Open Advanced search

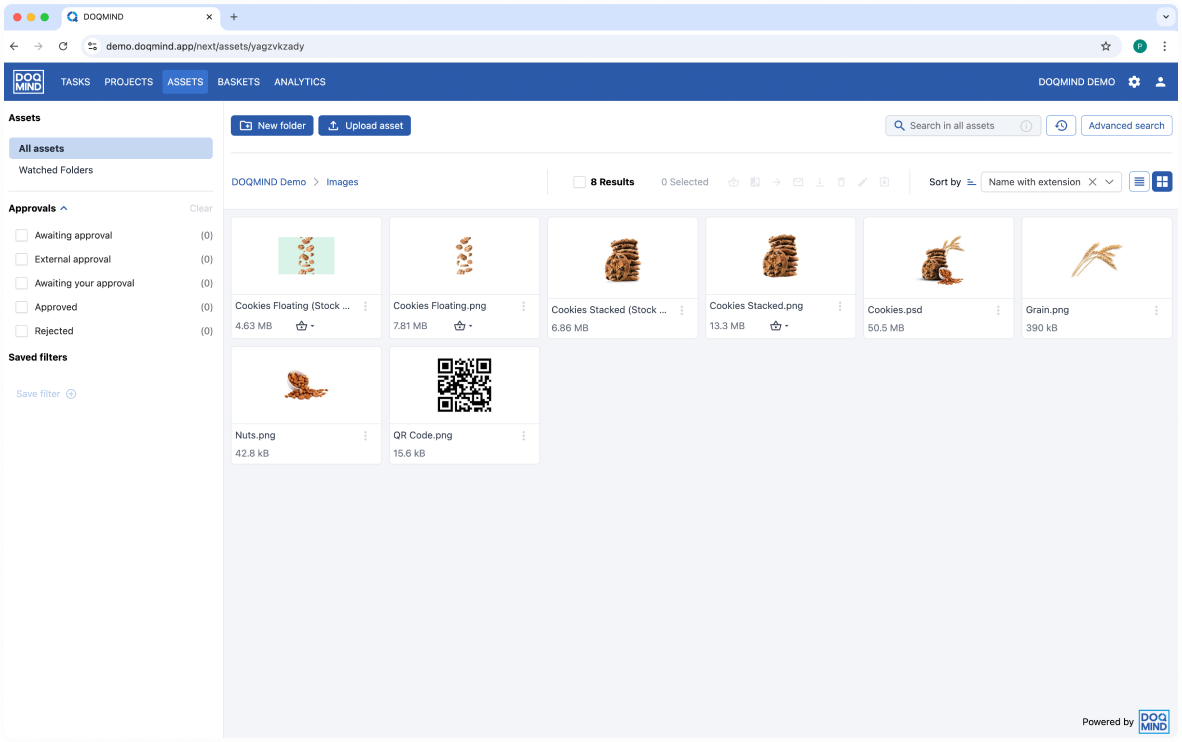pos(1126,125)
